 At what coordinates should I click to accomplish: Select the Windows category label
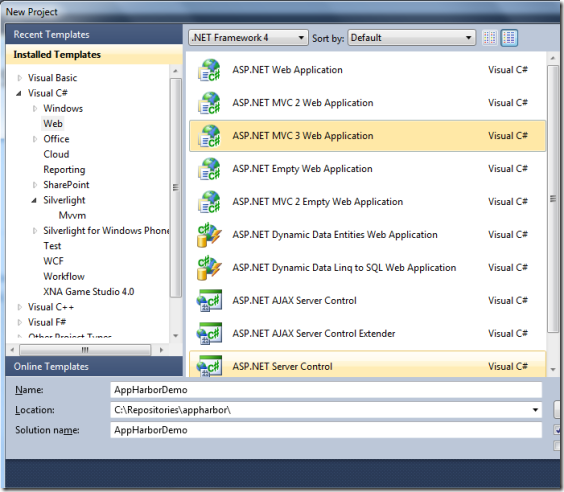pyautogui.click(x=63, y=109)
